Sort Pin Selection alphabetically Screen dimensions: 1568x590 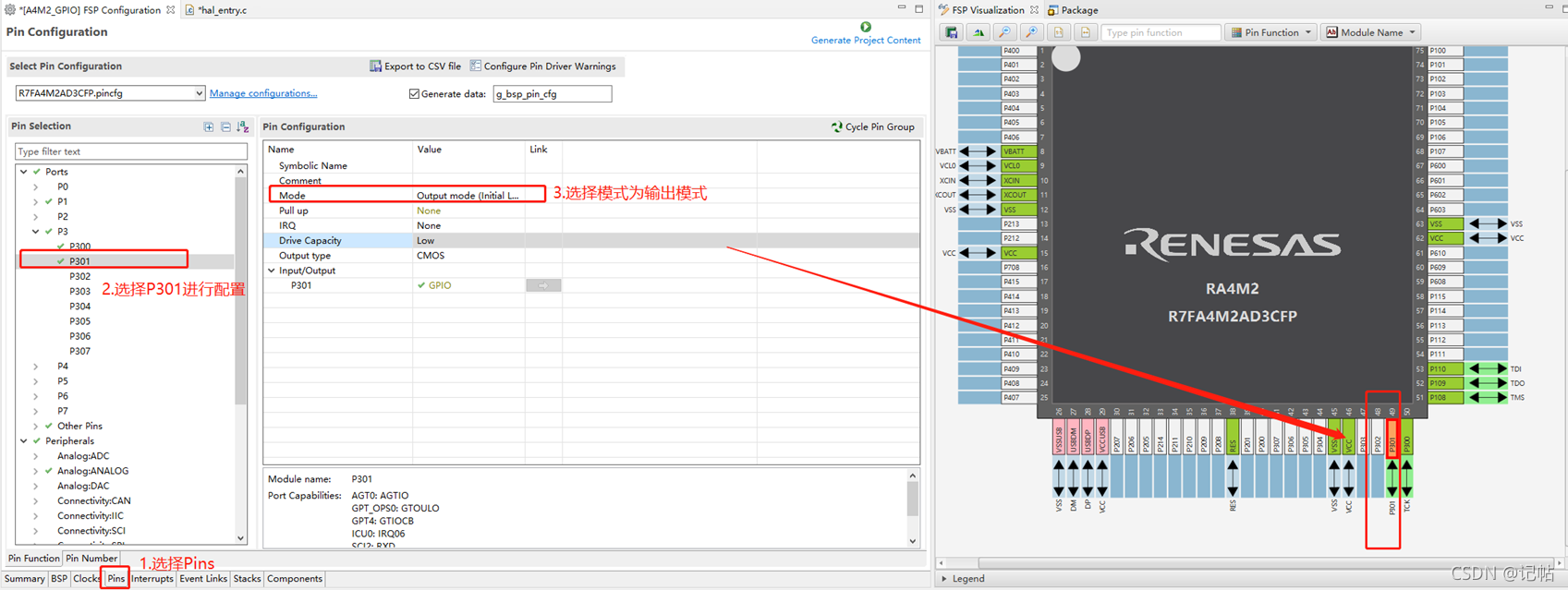[x=243, y=126]
